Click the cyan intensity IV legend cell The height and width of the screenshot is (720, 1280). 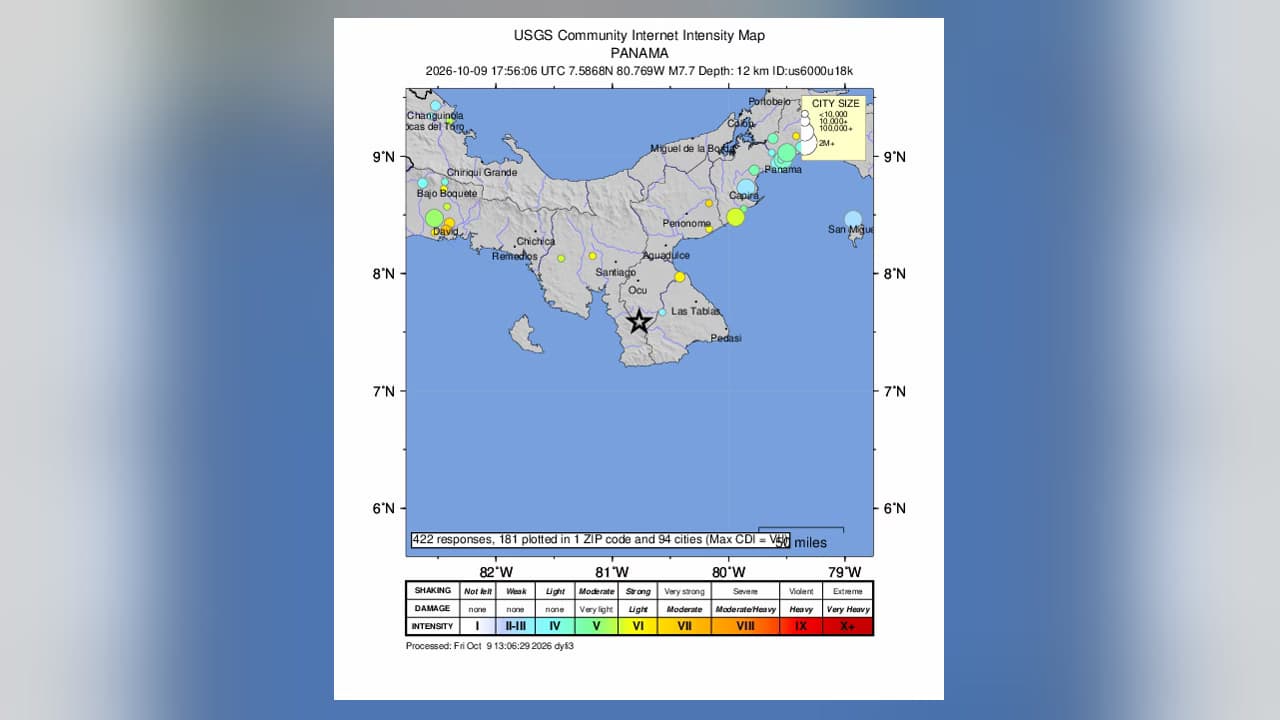555,626
